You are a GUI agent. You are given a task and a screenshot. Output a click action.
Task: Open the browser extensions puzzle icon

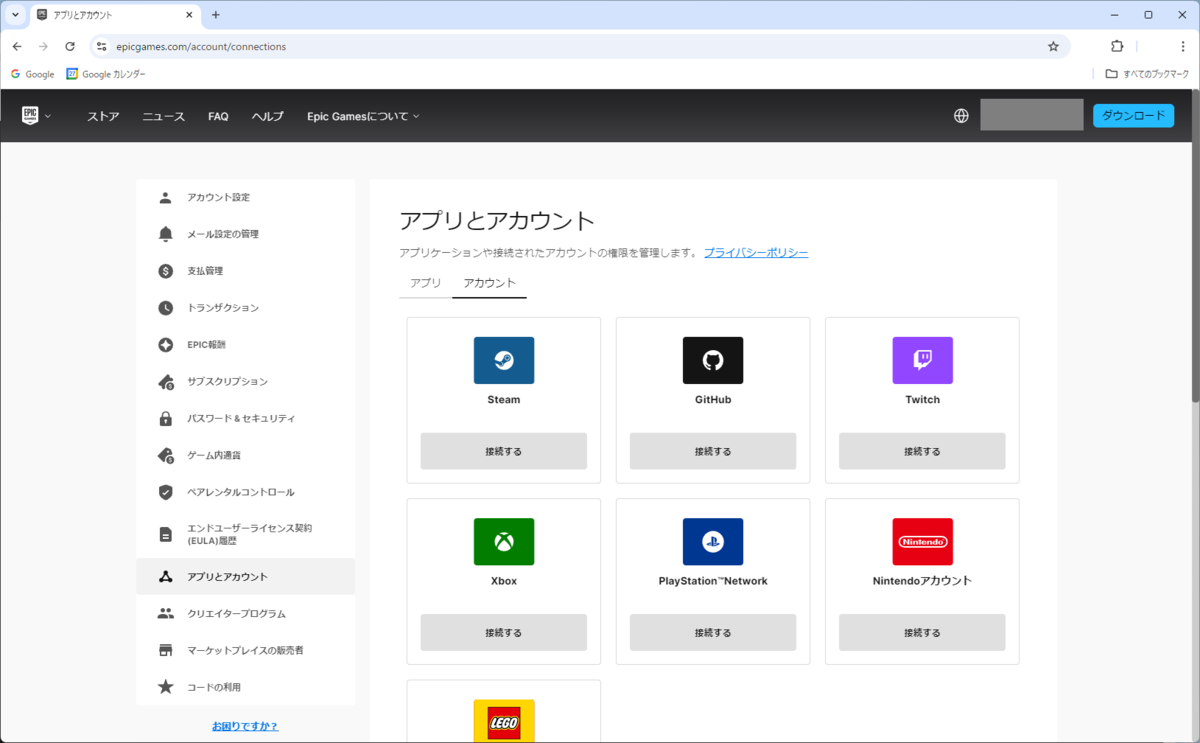pyautogui.click(x=1117, y=46)
